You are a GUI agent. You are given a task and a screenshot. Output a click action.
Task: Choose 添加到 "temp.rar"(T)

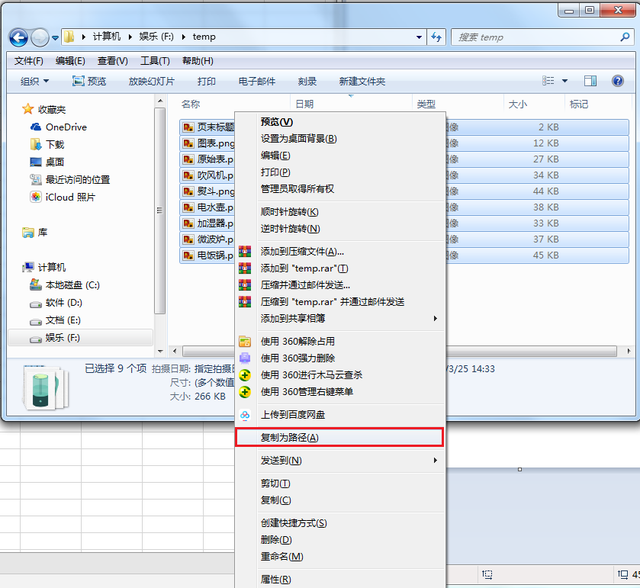(x=304, y=268)
